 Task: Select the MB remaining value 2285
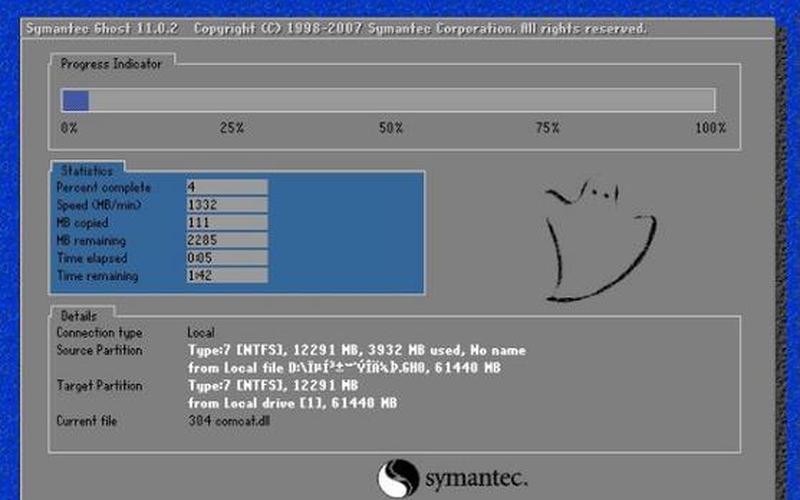pos(227,240)
